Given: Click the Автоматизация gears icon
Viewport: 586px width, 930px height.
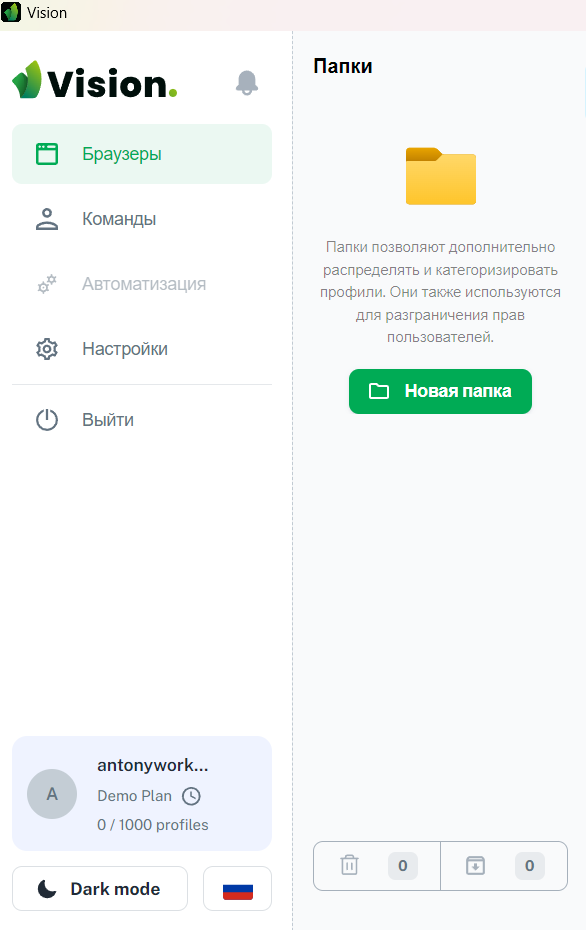Looking at the screenshot, I should pyautogui.click(x=47, y=284).
